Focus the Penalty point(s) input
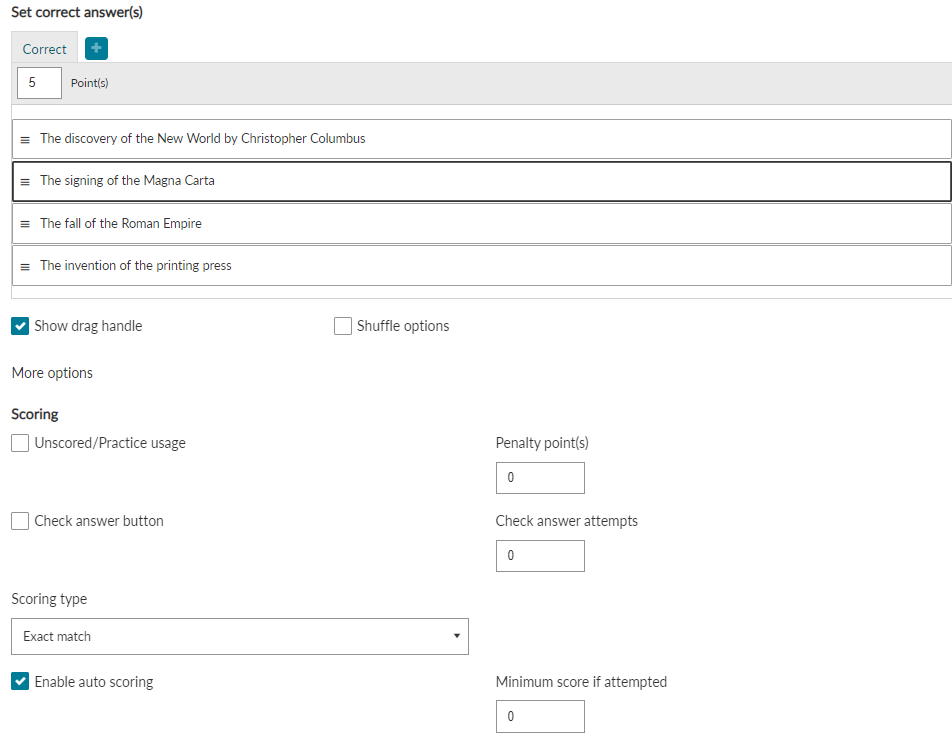Image resolution: width=952 pixels, height=741 pixels. [x=540, y=478]
